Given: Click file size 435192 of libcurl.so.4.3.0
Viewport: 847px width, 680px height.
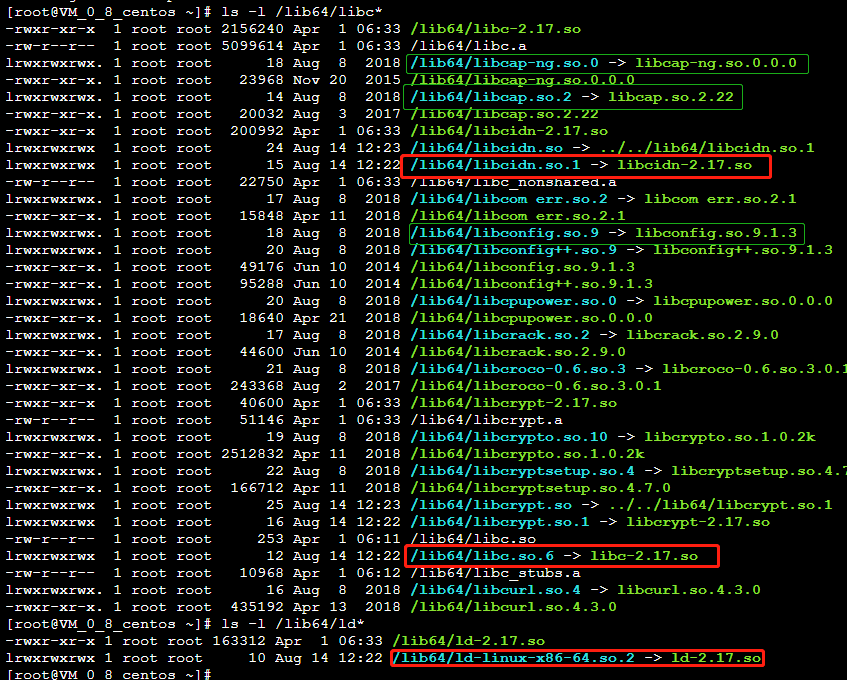Looking at the screenshot, I should pyautogui.click(x=257, y=607).
